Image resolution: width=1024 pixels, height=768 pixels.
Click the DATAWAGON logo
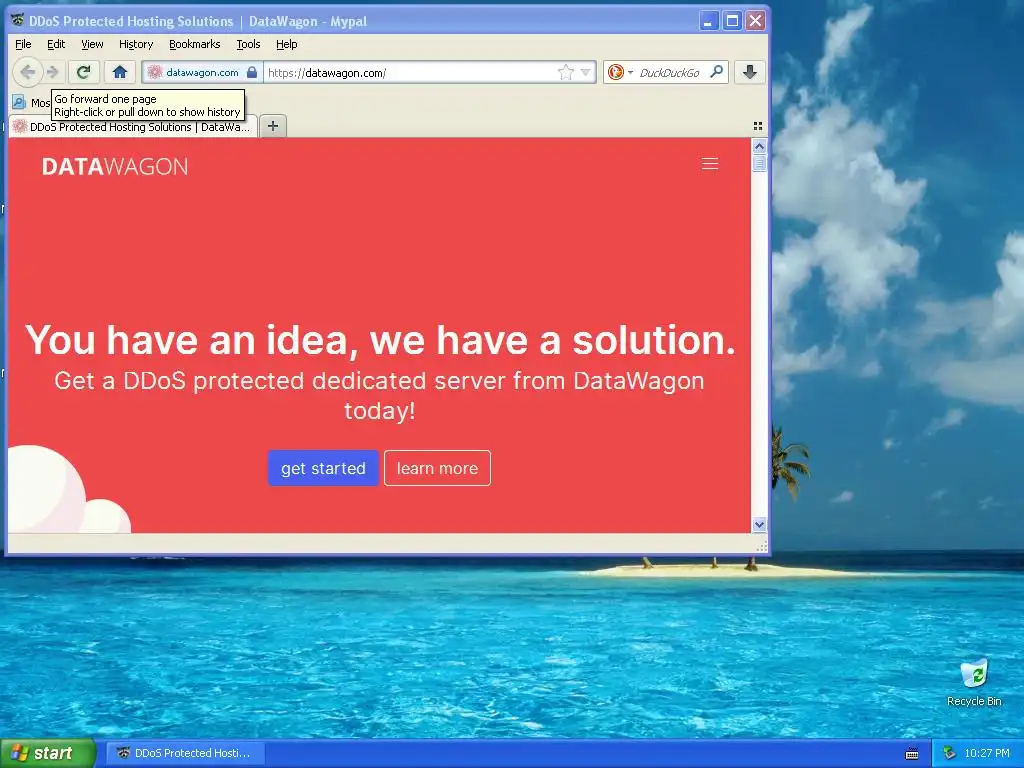(115, 167)
